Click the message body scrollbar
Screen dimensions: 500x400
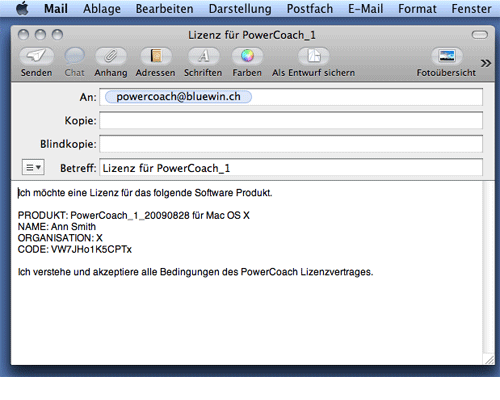tap(488, 268)
